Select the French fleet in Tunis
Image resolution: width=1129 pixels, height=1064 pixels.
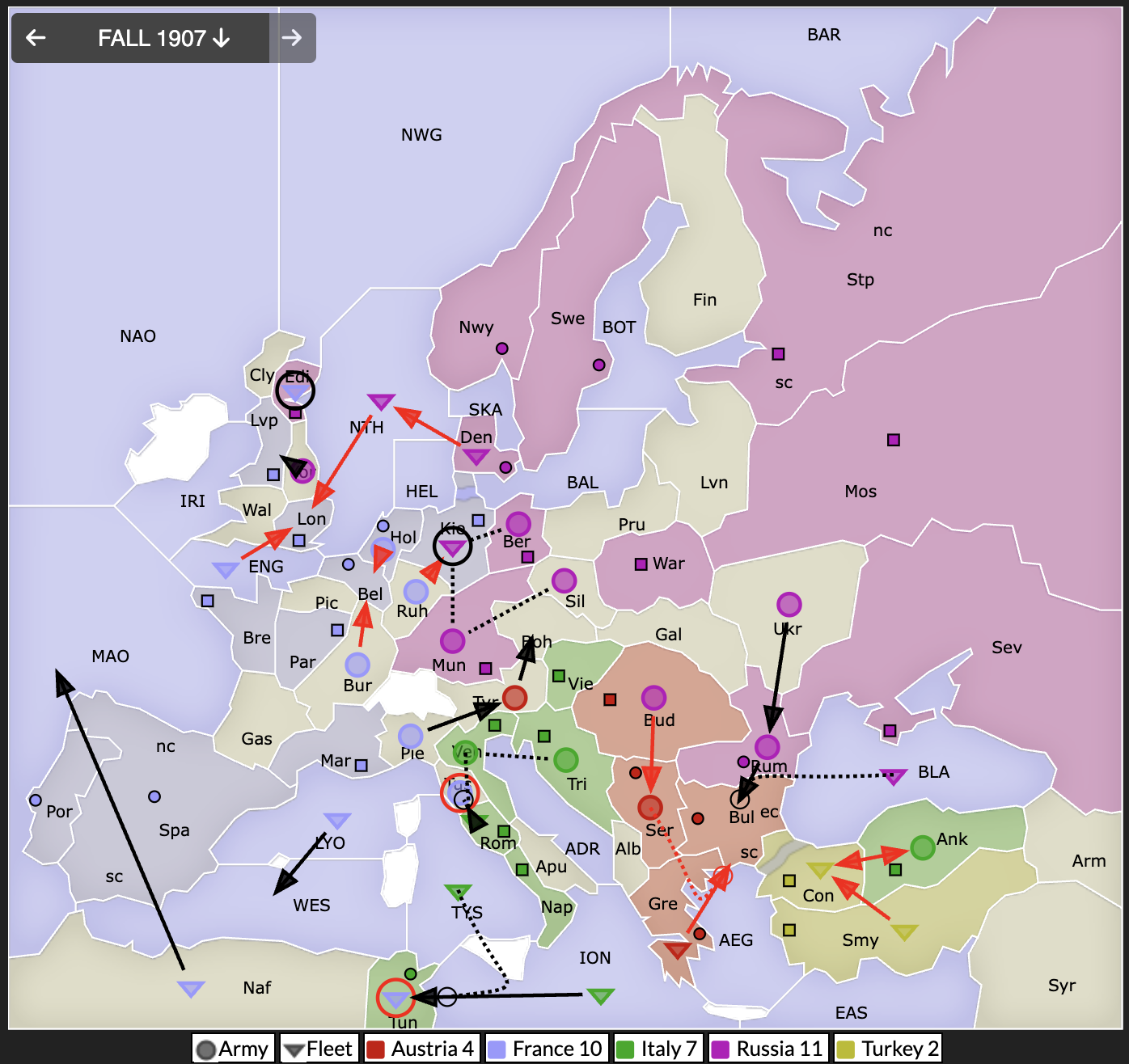pos(395,999)
